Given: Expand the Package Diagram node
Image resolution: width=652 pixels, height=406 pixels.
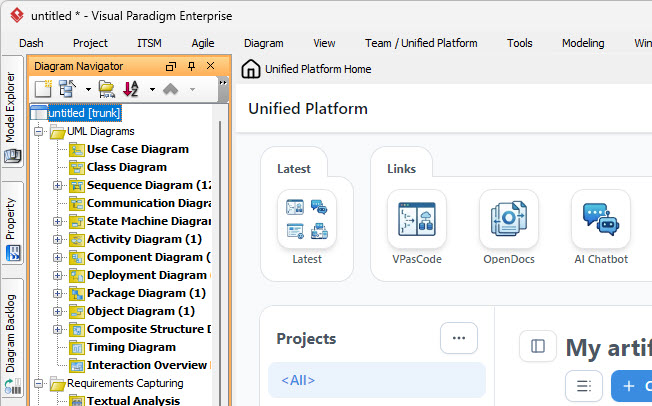Looking at the screenshot, I should [x=57, y=293].
